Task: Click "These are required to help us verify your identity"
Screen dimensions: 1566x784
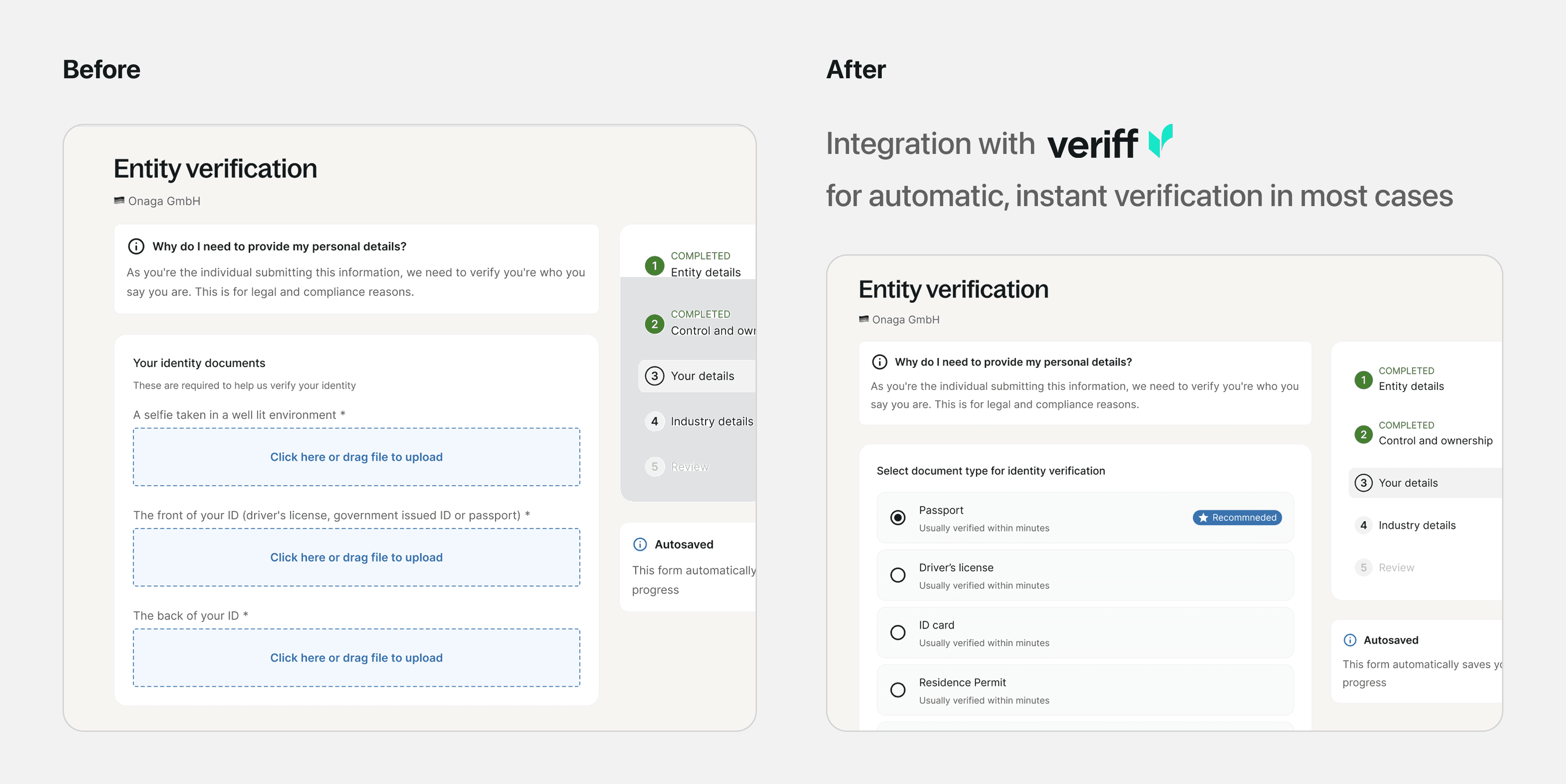Action: click(x=244, y=385)
